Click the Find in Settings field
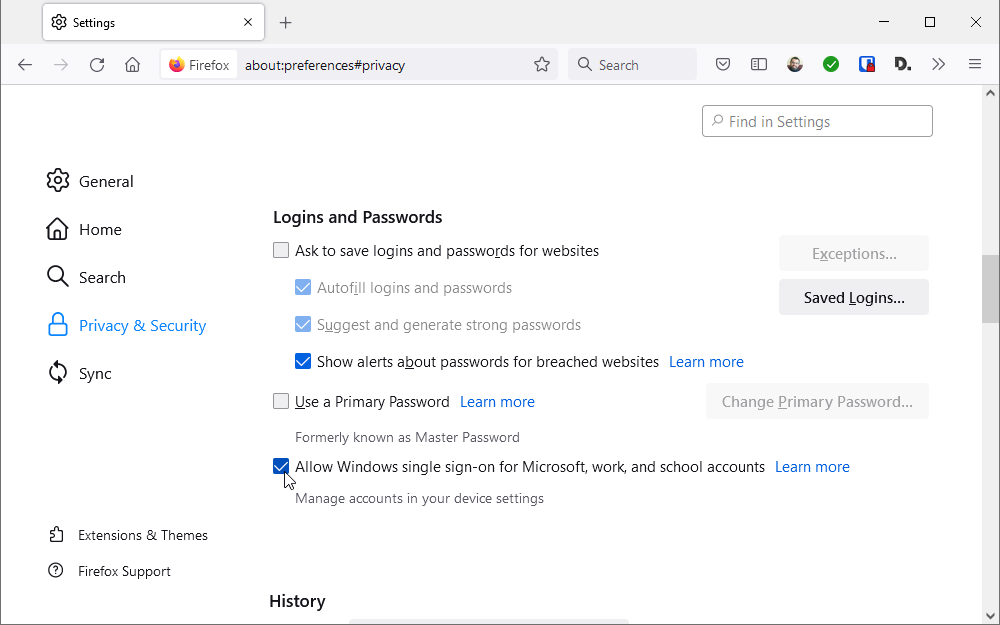The width and height of the screenshot is (1000, 625). pos(817,122)
